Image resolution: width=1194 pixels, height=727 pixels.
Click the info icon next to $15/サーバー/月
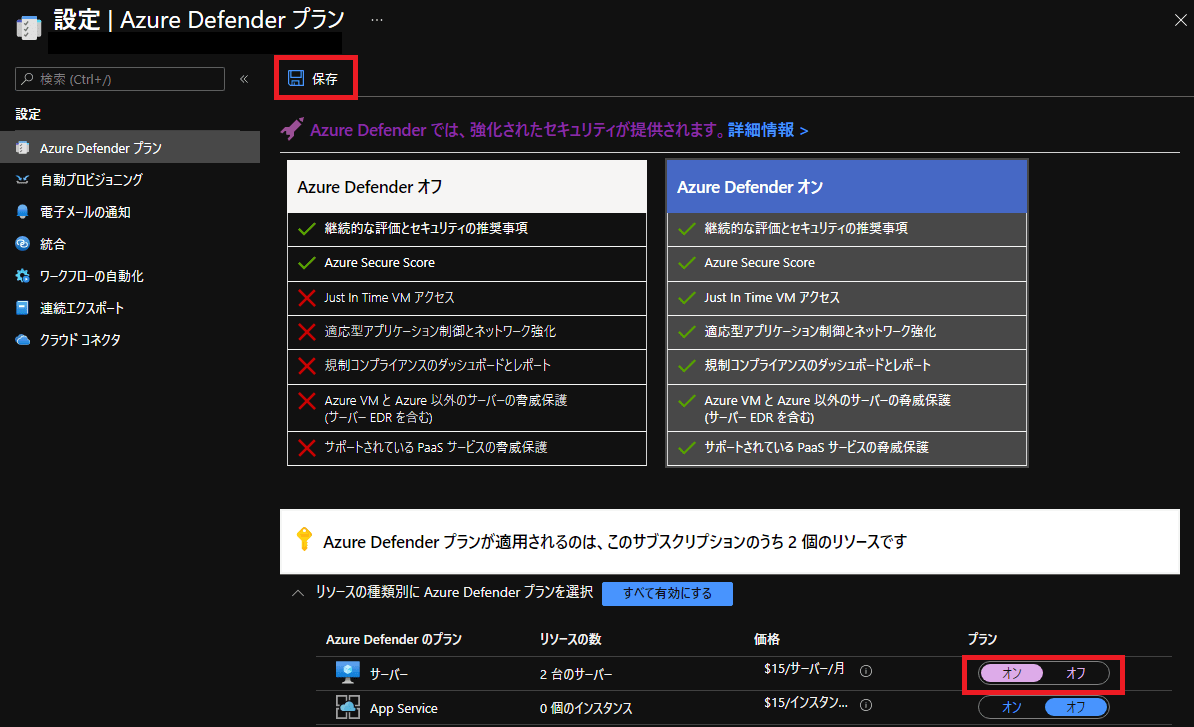[x=866, y=671]
